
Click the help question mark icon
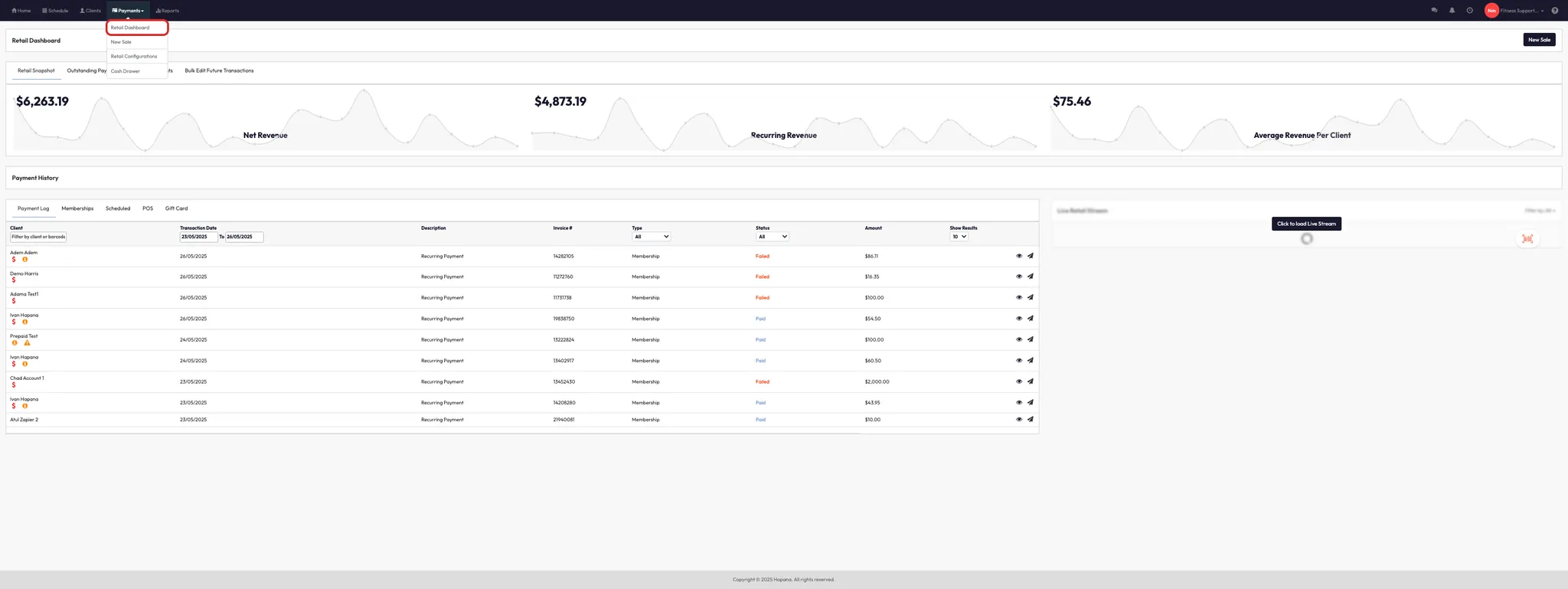point(1554,11)
